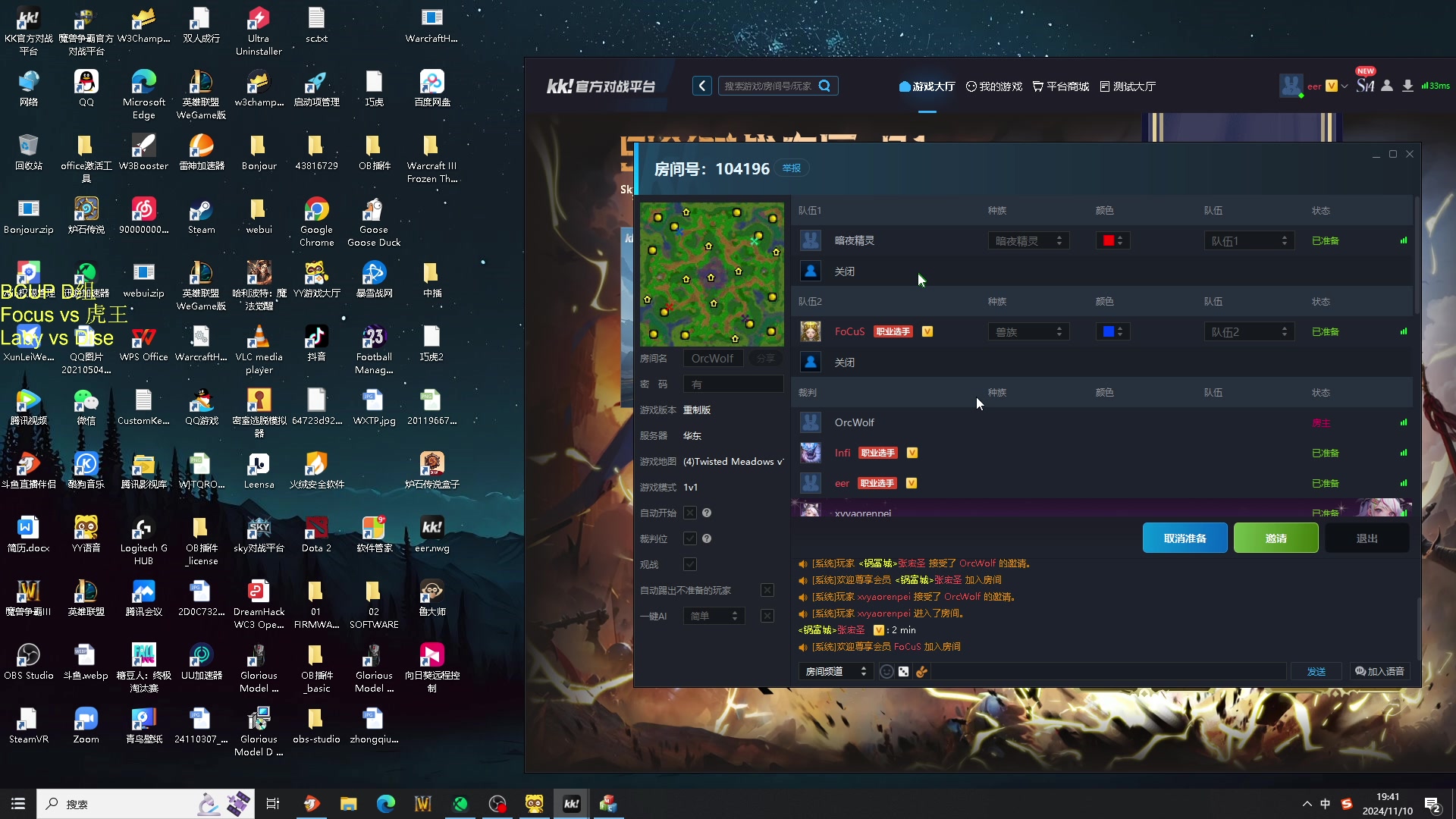Click the green 邀请 invite button

click(1276, 538)
